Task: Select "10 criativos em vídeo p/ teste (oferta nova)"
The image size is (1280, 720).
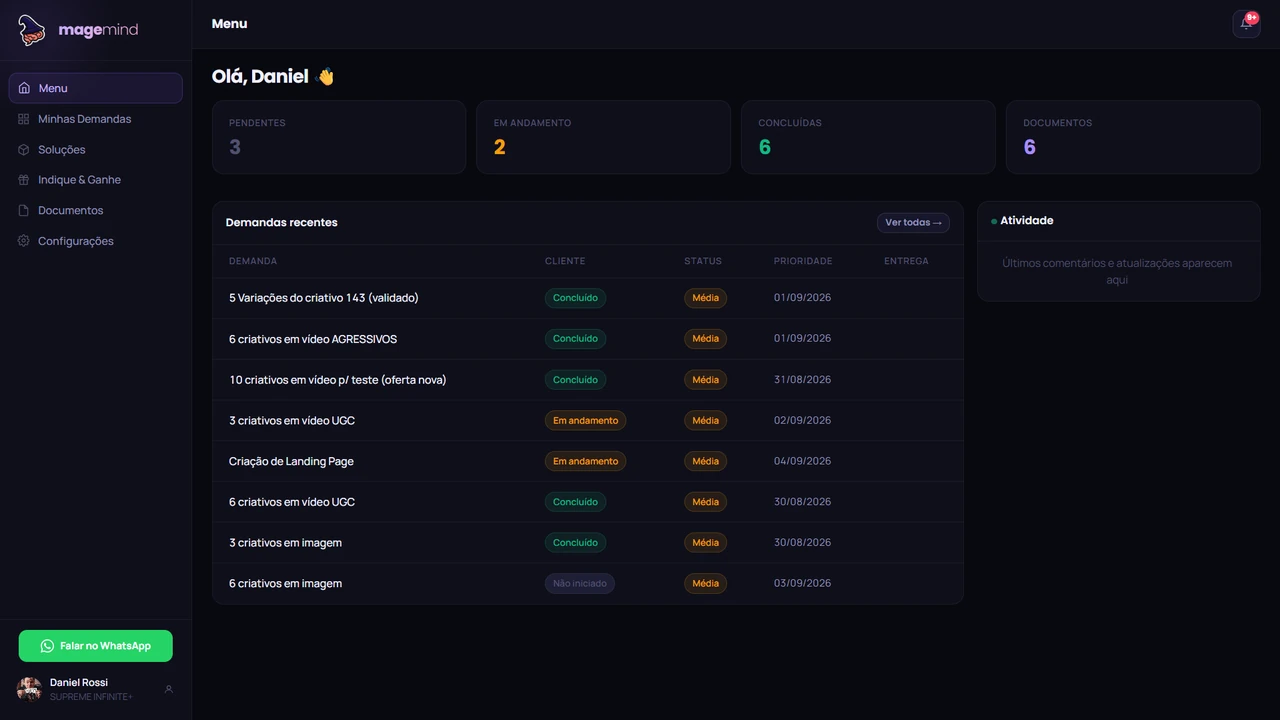Action: [338, 380]
